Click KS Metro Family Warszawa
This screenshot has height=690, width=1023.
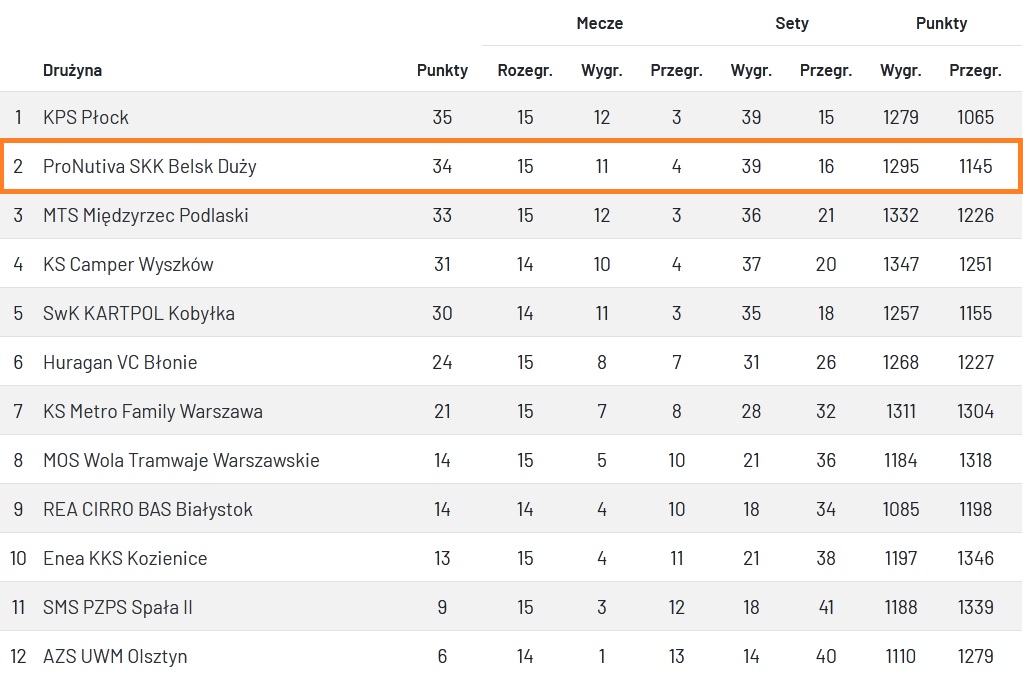click(x=152, y=411)
